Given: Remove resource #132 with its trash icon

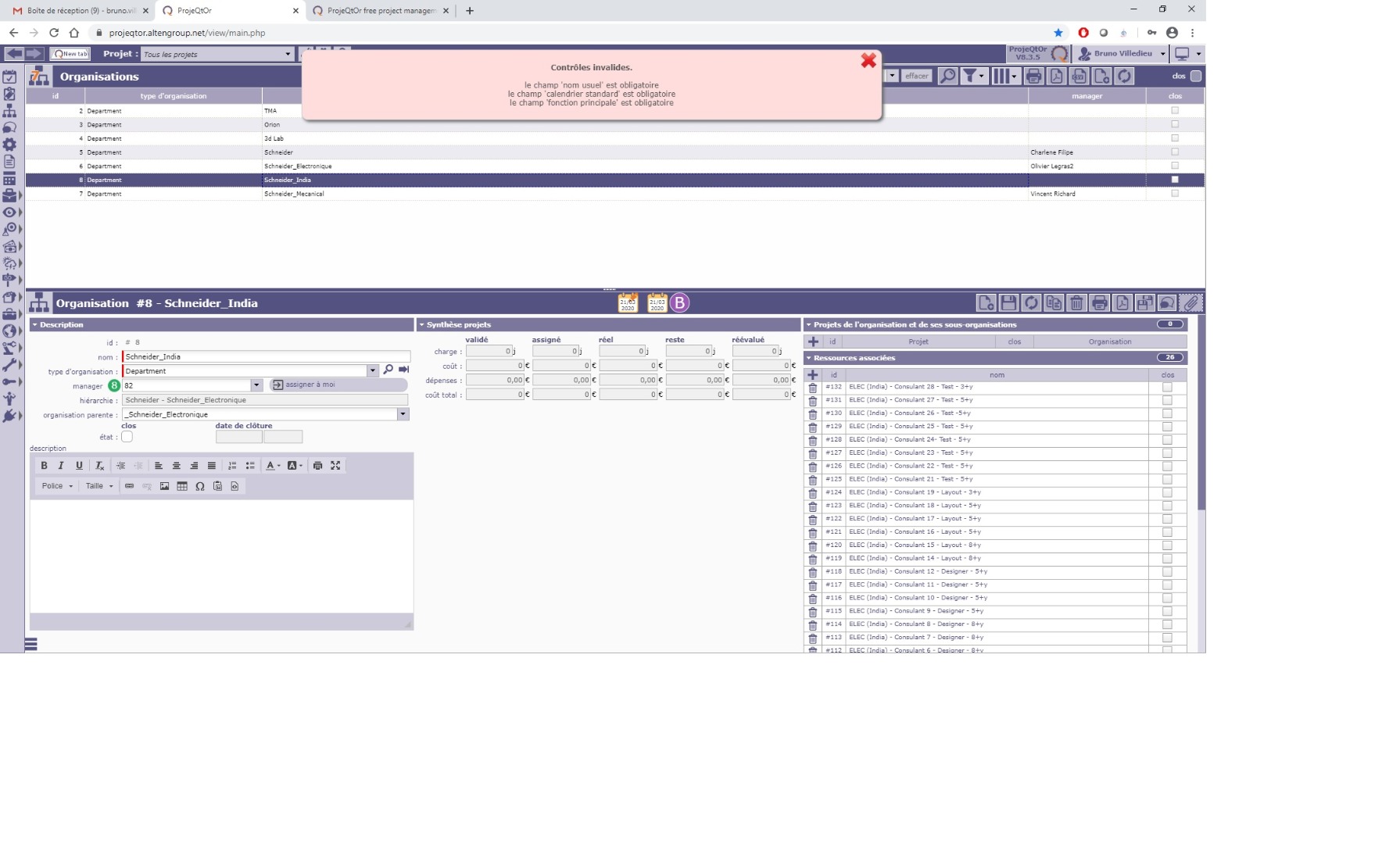Looking at the screenshot, I should 812,388.
